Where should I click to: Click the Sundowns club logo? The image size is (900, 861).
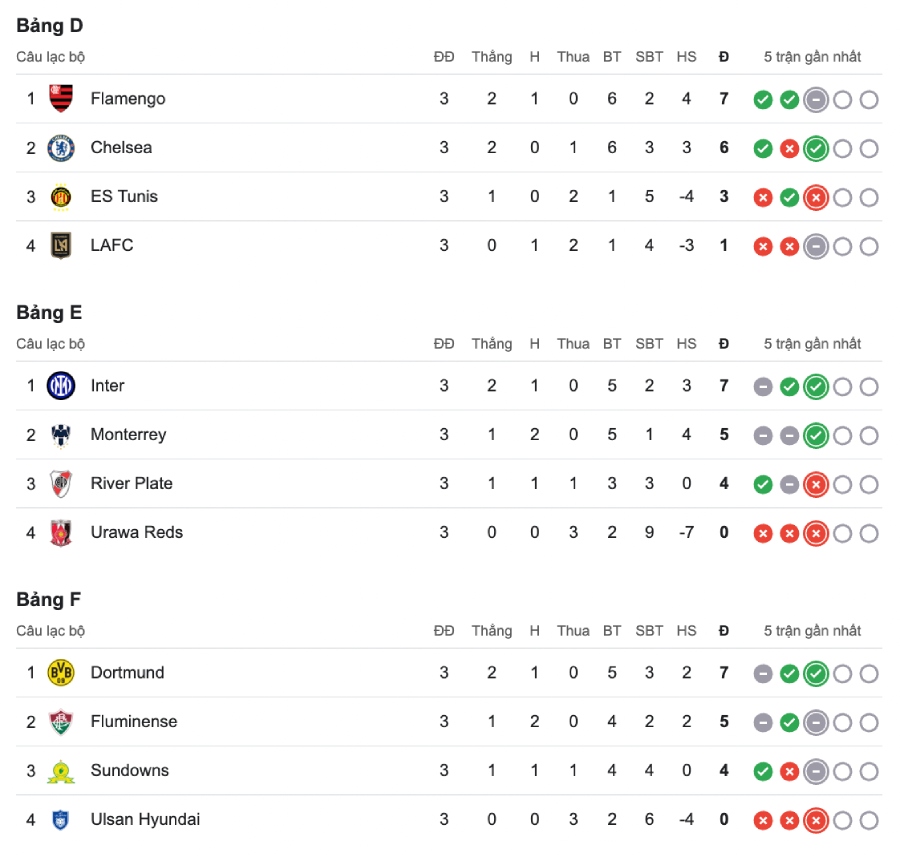pyautogui.click(x=61, y=771)
